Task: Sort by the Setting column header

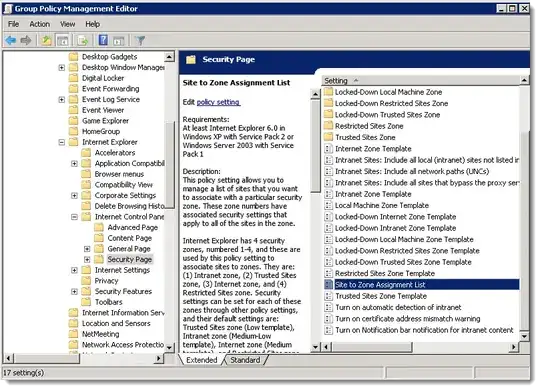Action: pyautogui.click(x=420, y=81)
